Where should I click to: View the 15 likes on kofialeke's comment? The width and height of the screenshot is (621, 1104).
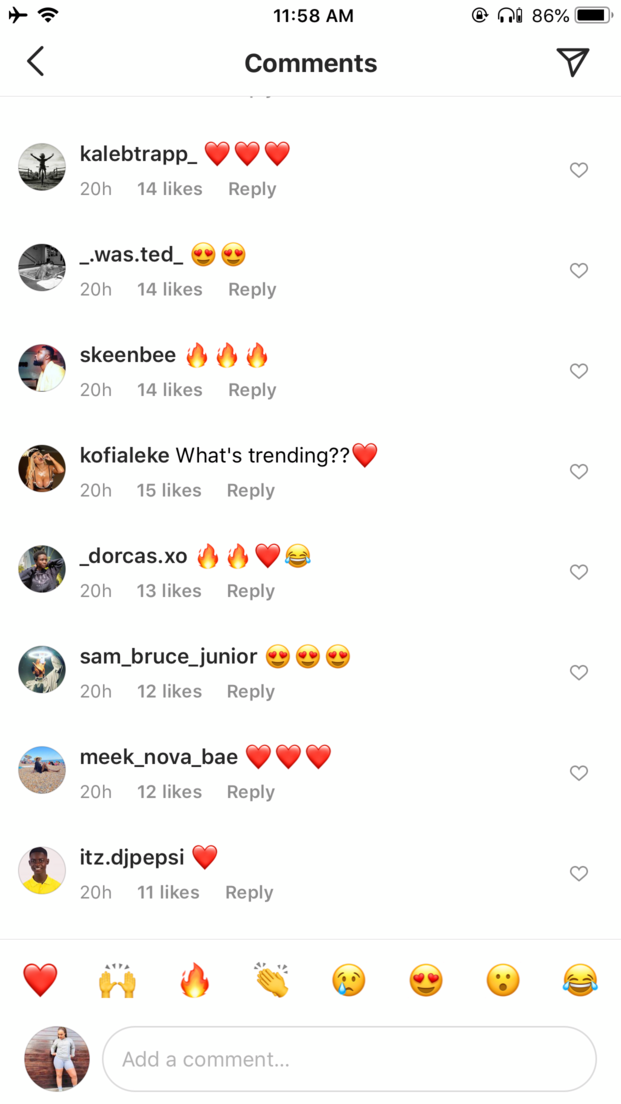pos(169,490)
